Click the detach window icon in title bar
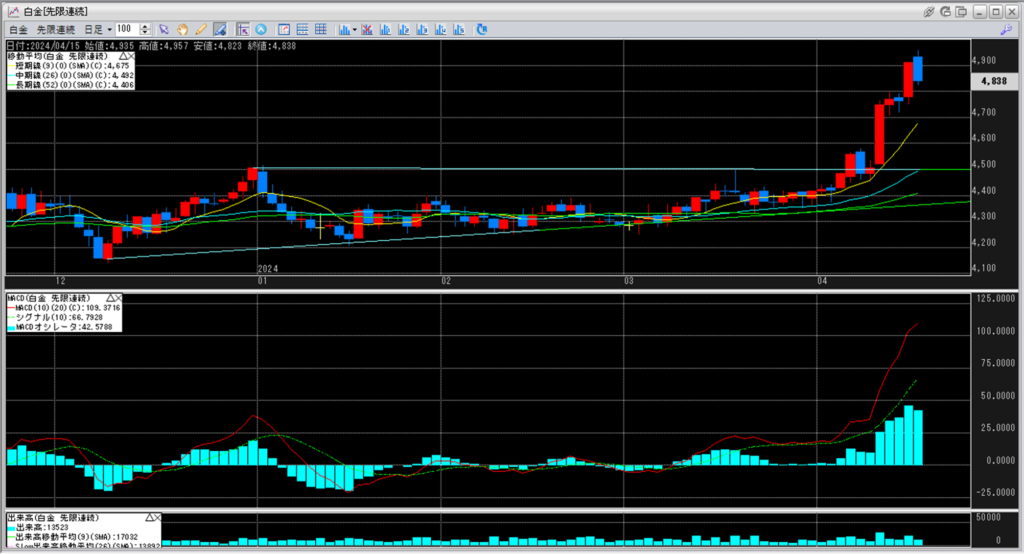The image size is (1024, 554). 963,10
